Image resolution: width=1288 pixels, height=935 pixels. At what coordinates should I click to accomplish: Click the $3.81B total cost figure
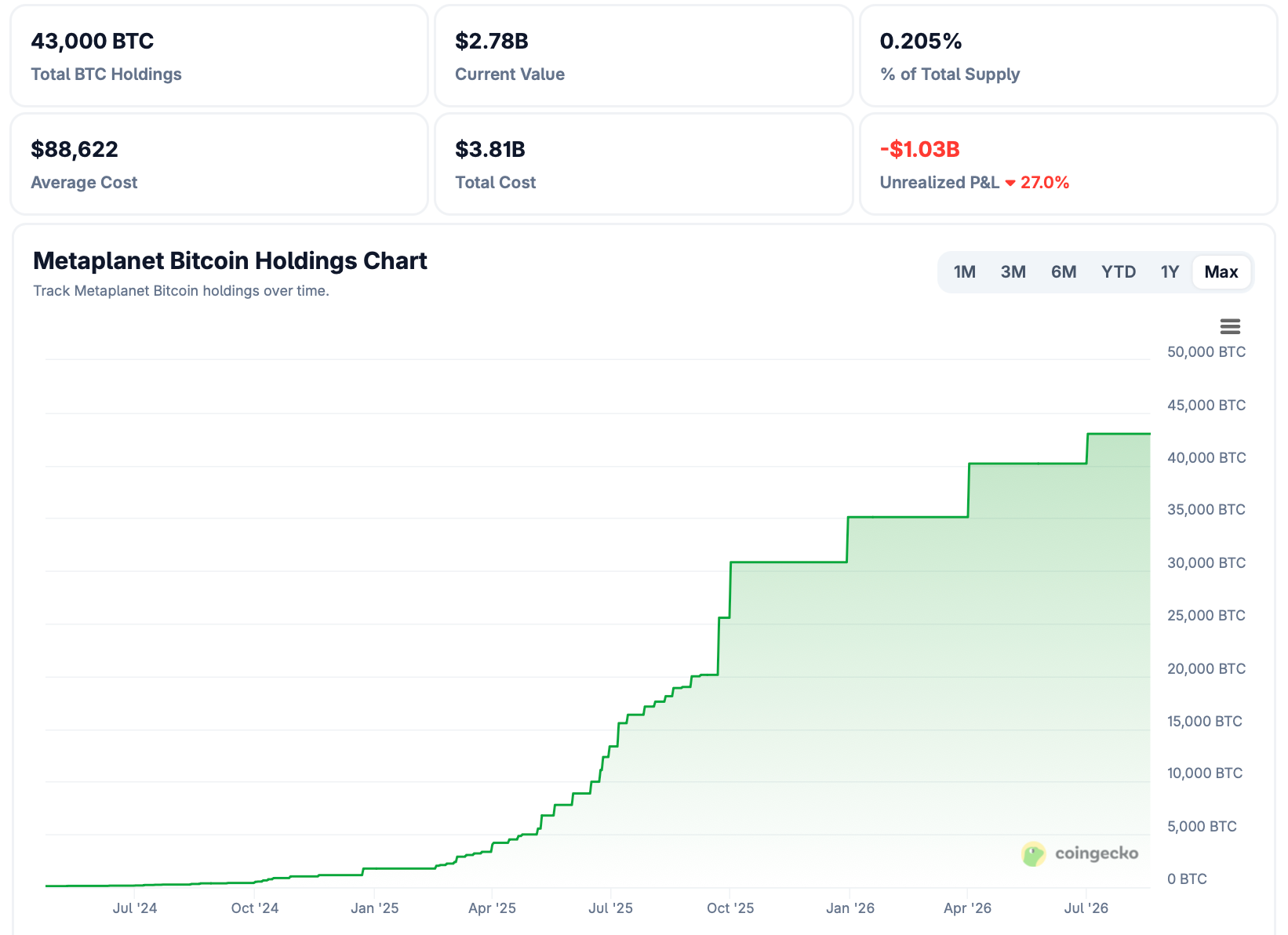[490, 149]
